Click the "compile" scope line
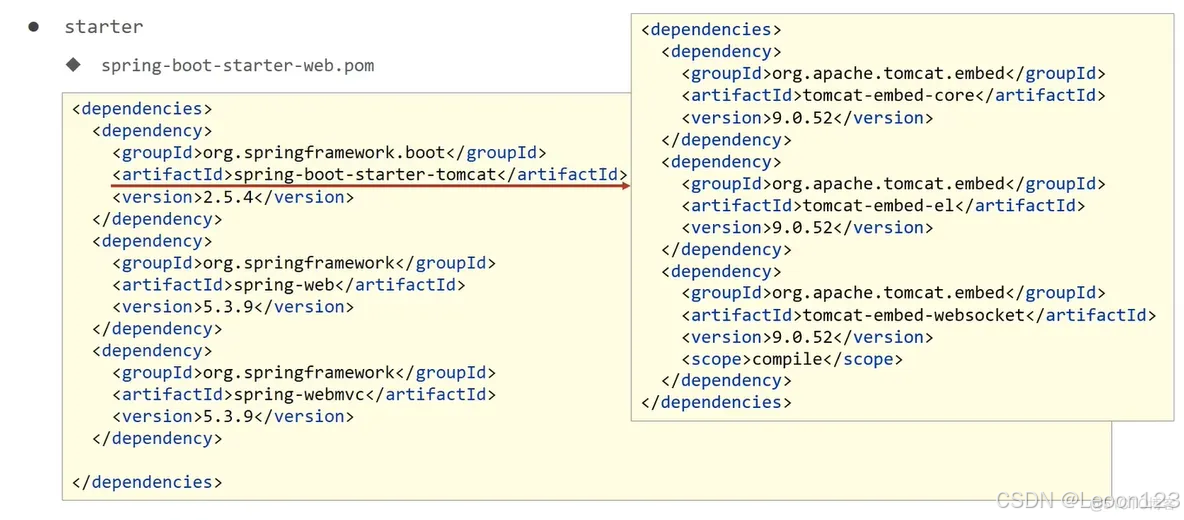Image resolution: width=1184 pixels, height=520 pixels. [x=792, y=359]
